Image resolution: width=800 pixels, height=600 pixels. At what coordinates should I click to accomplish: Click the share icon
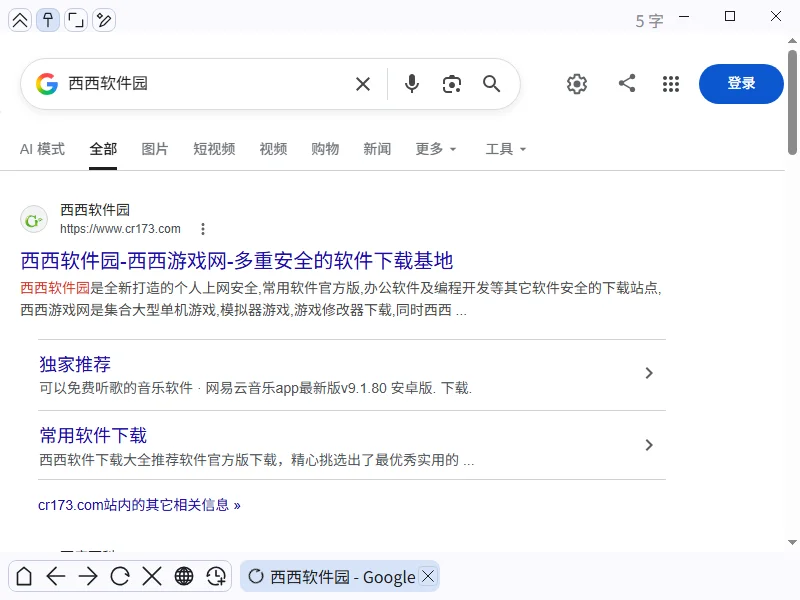pyautogui.click(x=627, y=83)
